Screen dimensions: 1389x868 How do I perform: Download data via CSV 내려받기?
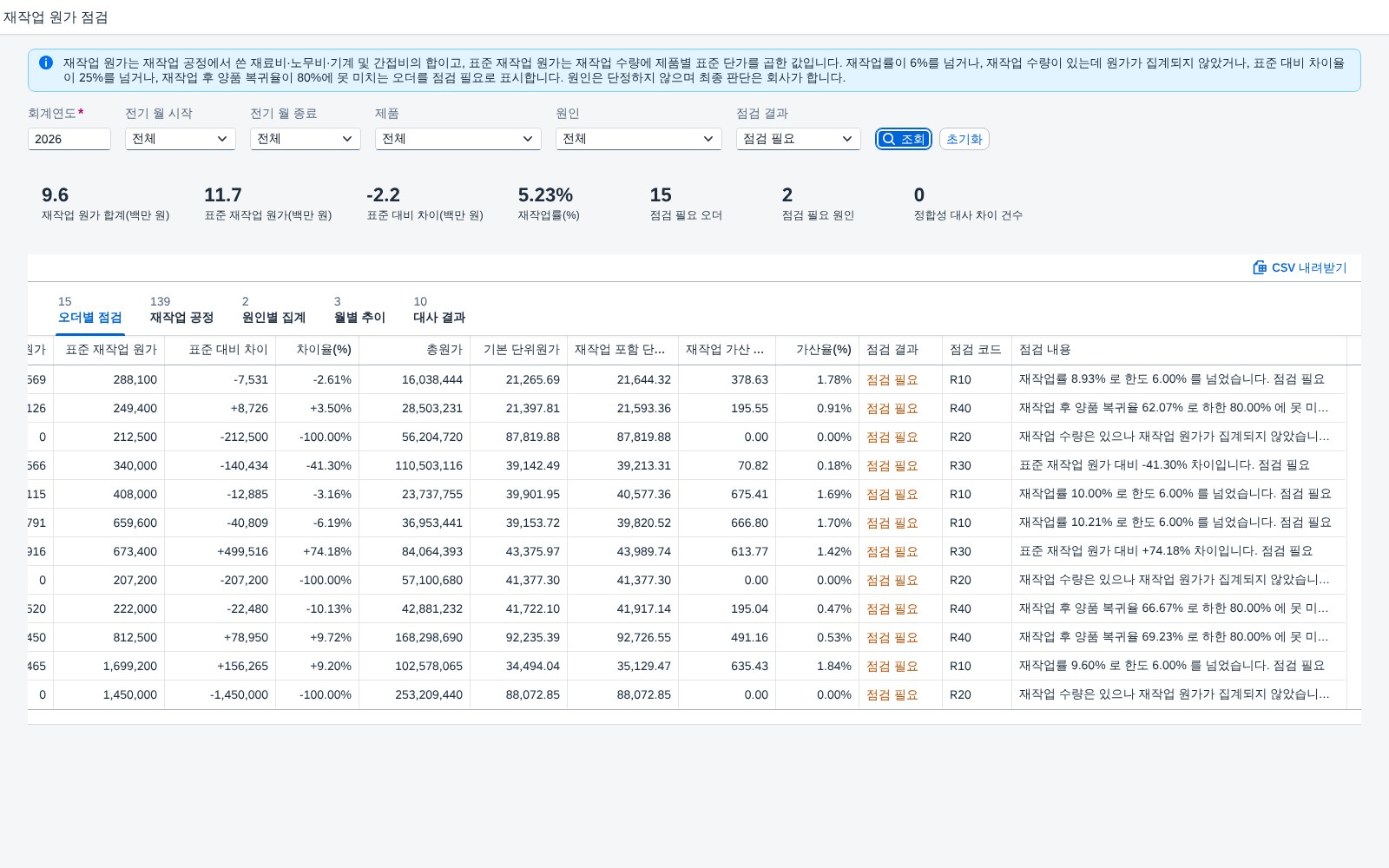pos(1300,267)
